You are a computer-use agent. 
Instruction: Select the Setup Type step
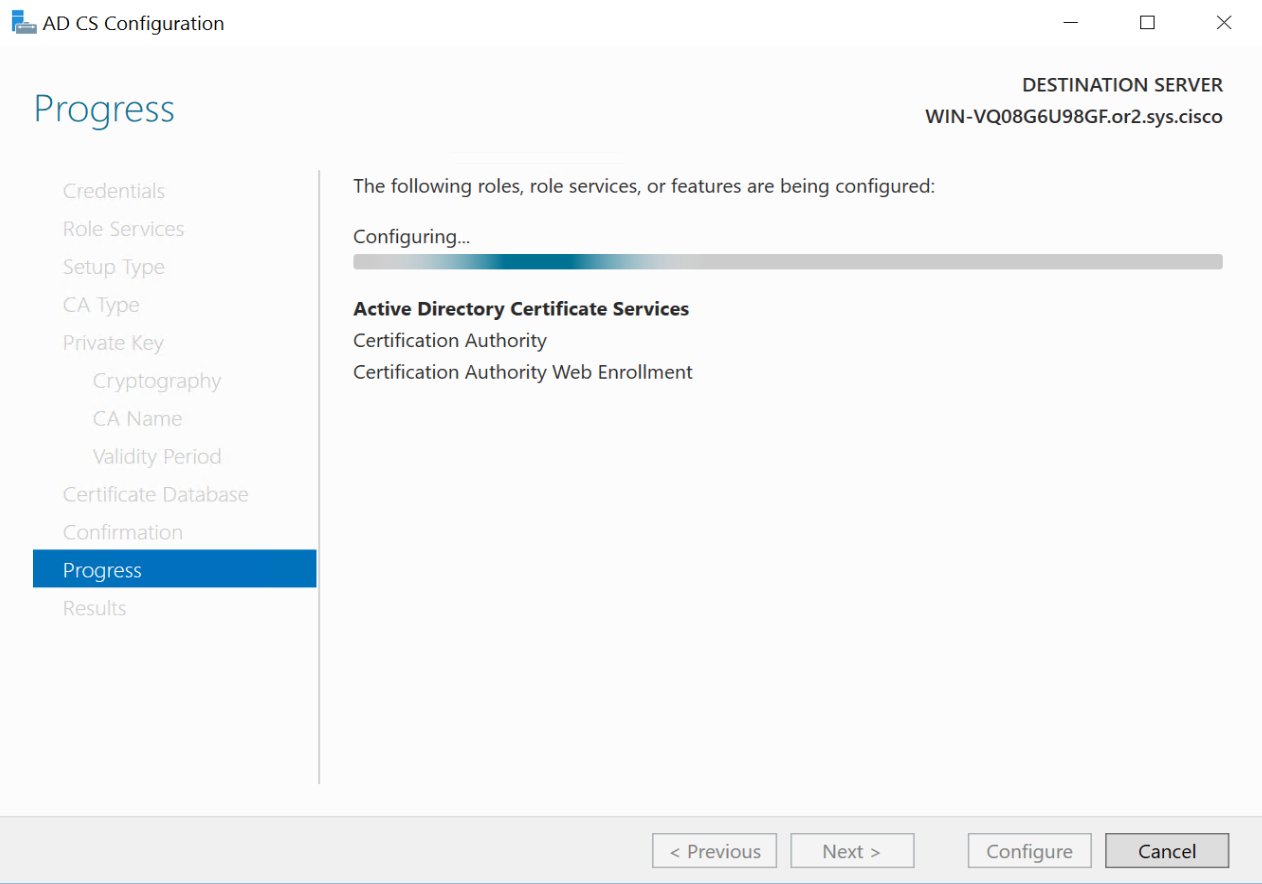(x=114, y=267)
